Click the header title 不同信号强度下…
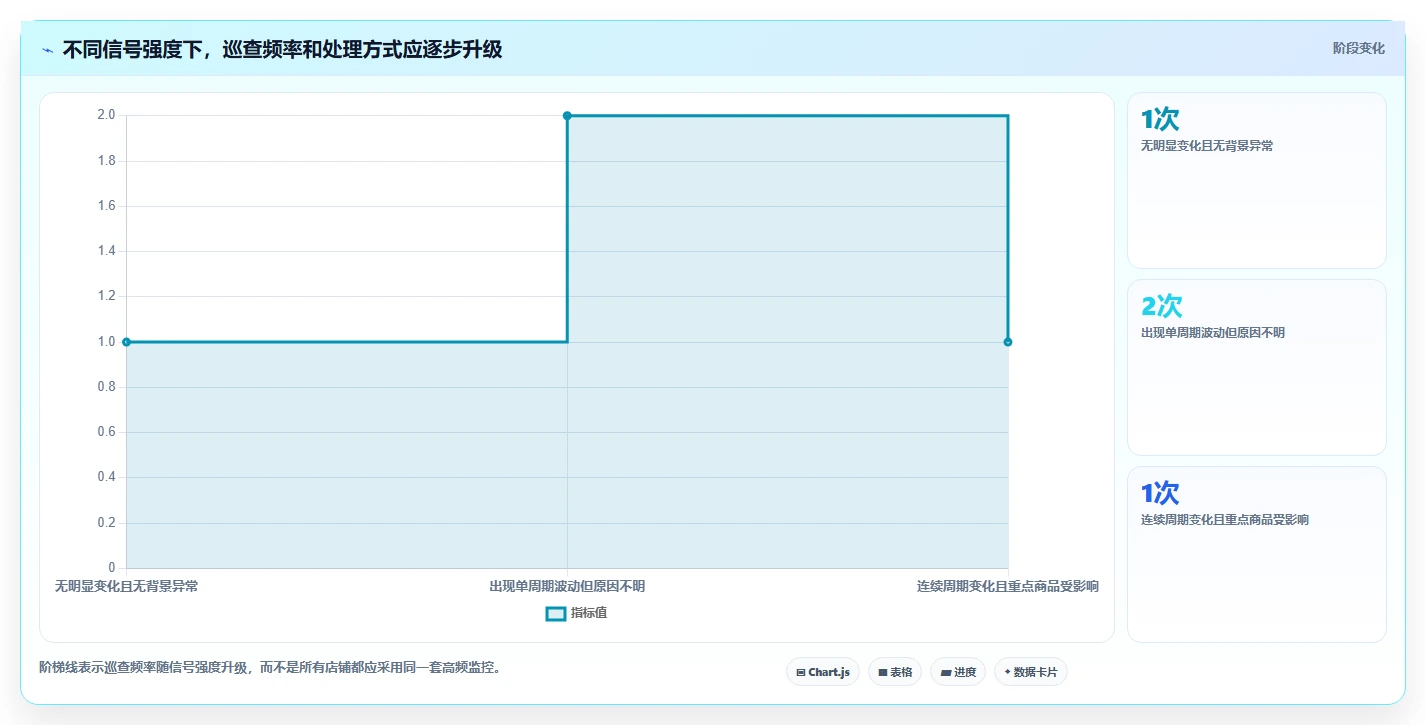The height and width of the screenshot is (725, 1426). (282, 50)
